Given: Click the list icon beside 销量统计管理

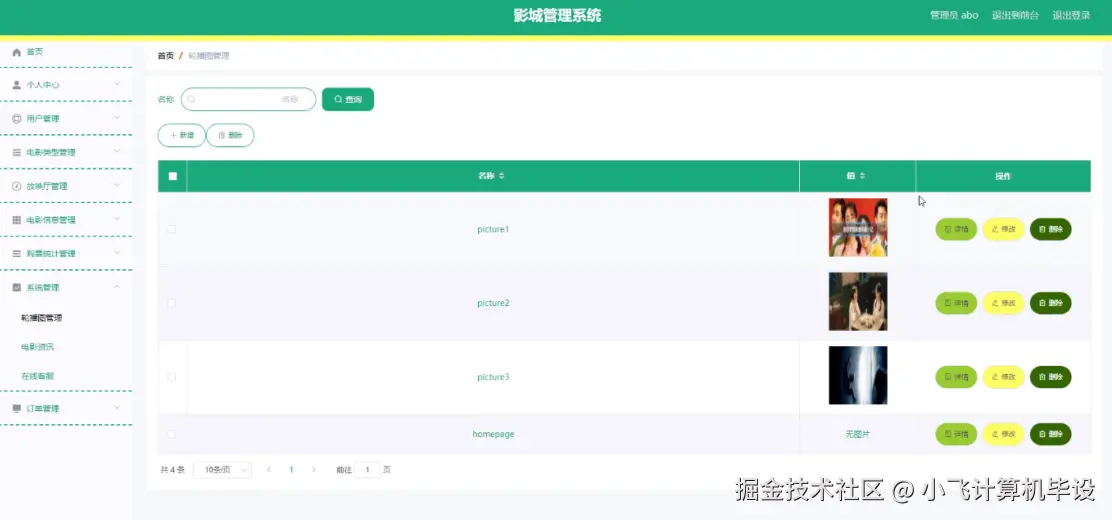Looking at the screenshot, I should tap(17, 253).
